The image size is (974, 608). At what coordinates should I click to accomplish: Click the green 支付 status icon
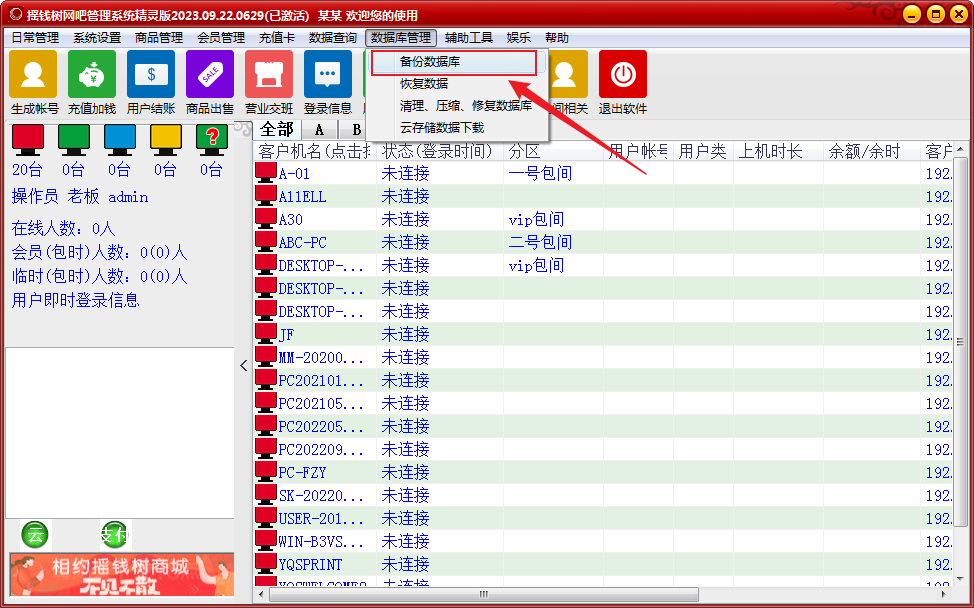114,534
